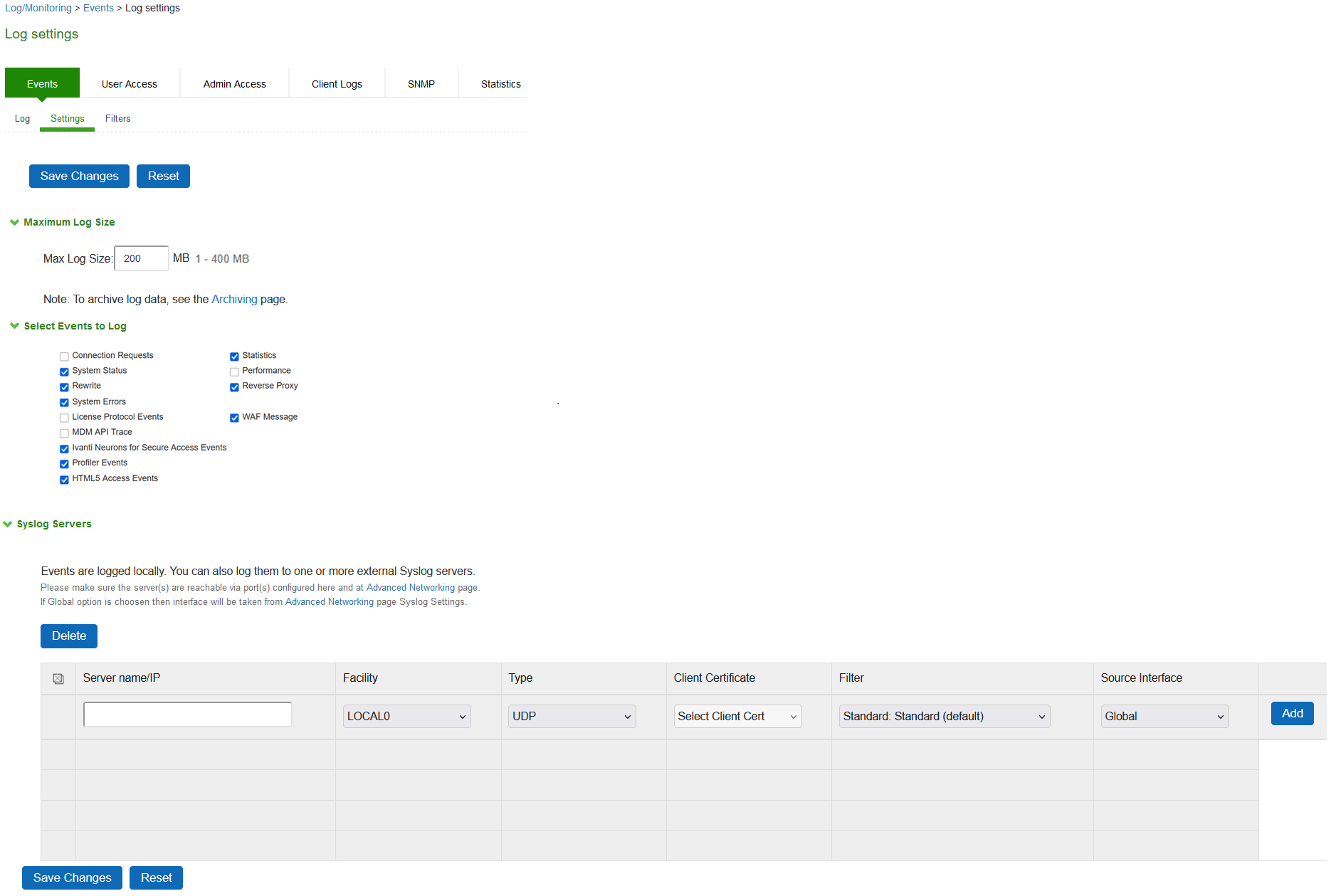Focus the Server name/IP input field
Screen dimensions: 1331x896
[x=188, y=715]
